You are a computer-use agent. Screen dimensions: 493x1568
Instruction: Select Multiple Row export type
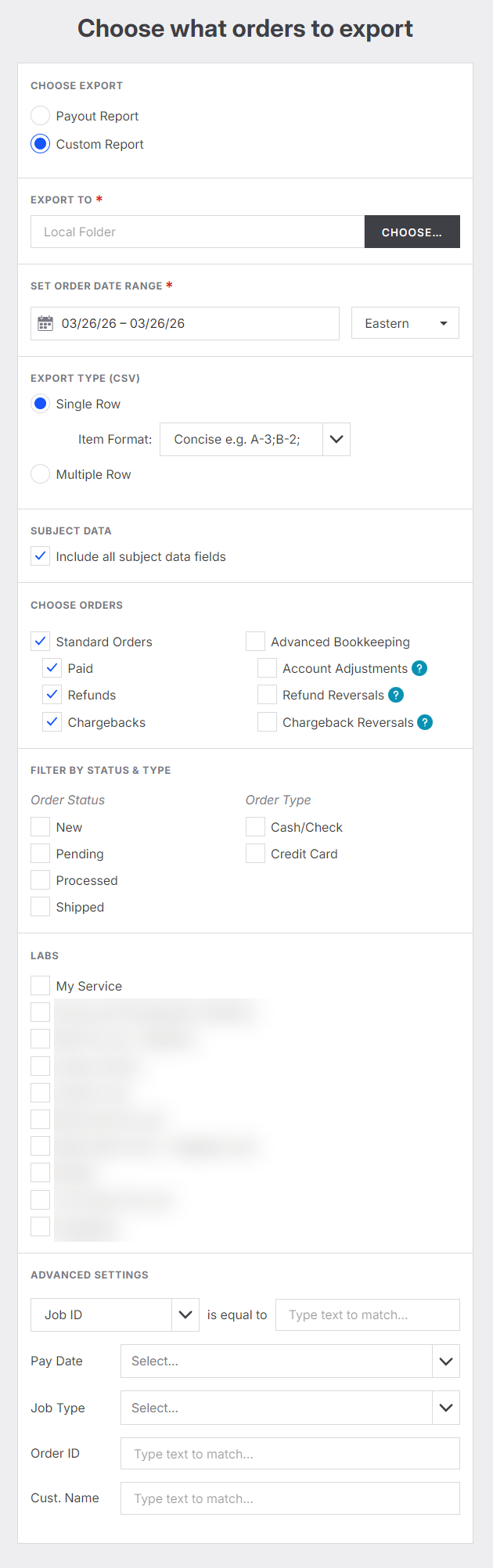click(41, 474)
